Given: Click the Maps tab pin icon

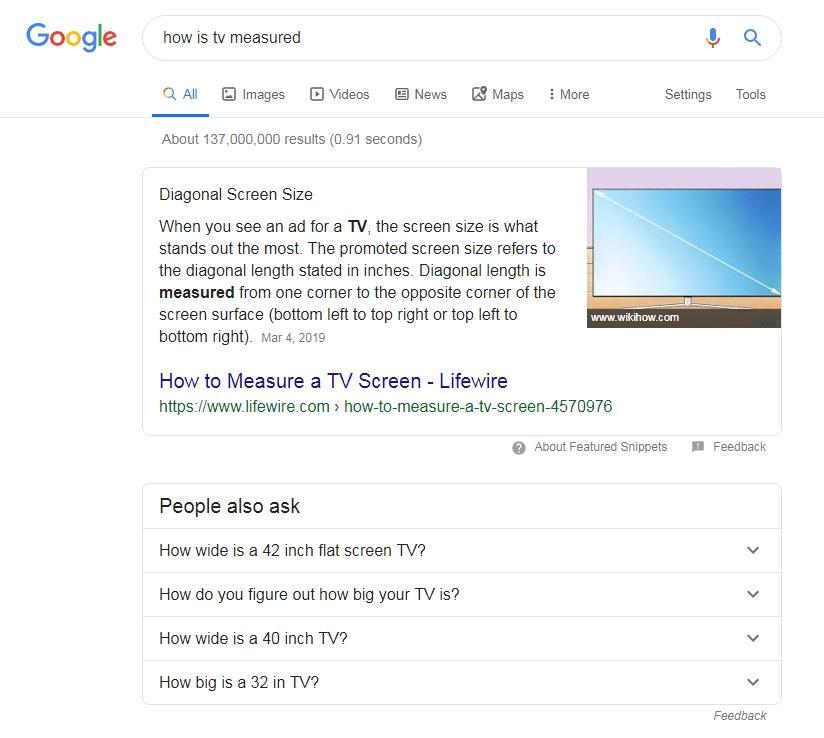Looking at the screenshot, I should click(479, 94).
